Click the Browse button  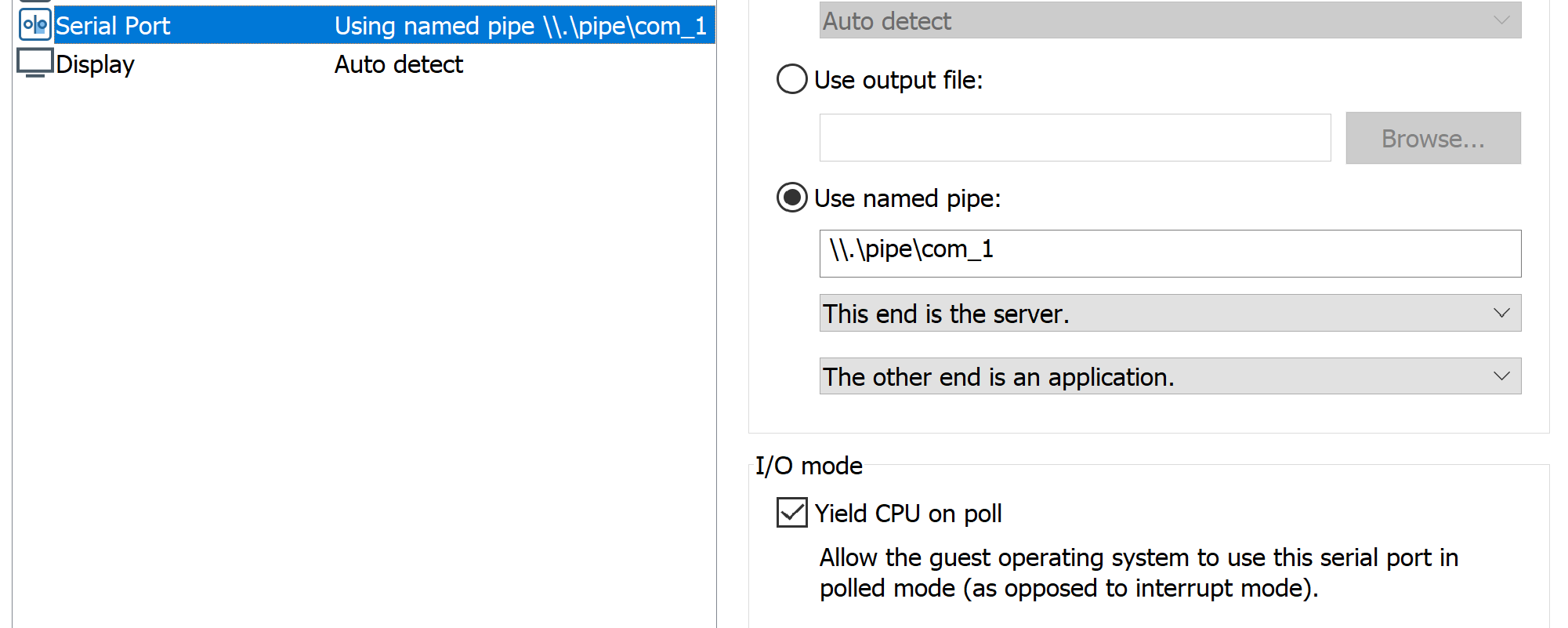[x=1432, y=138]
